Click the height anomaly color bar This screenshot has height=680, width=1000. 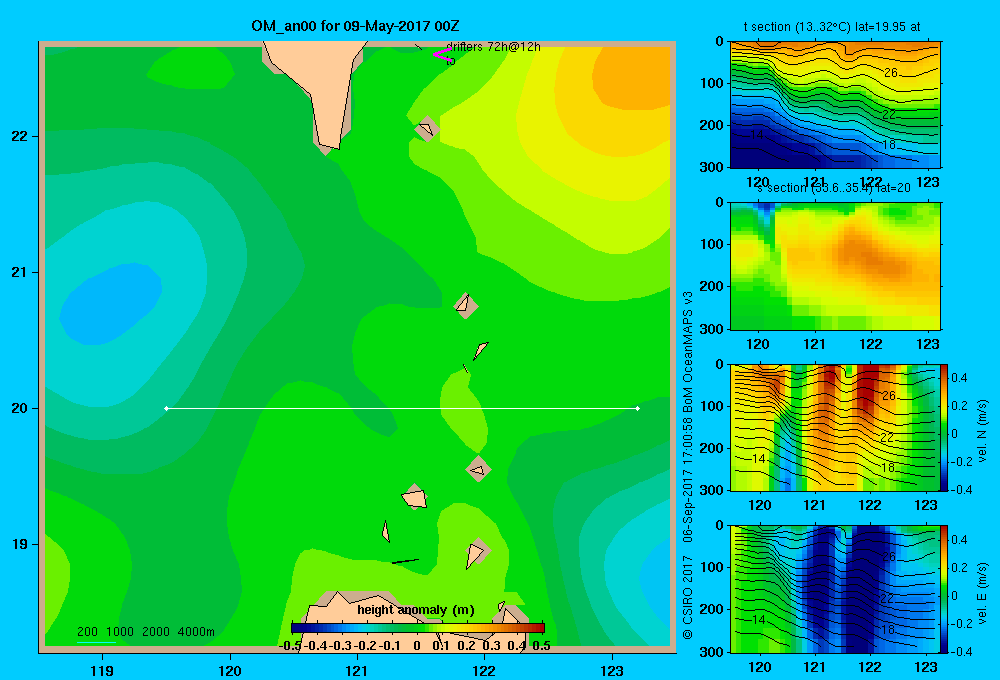tap(418, 628)
